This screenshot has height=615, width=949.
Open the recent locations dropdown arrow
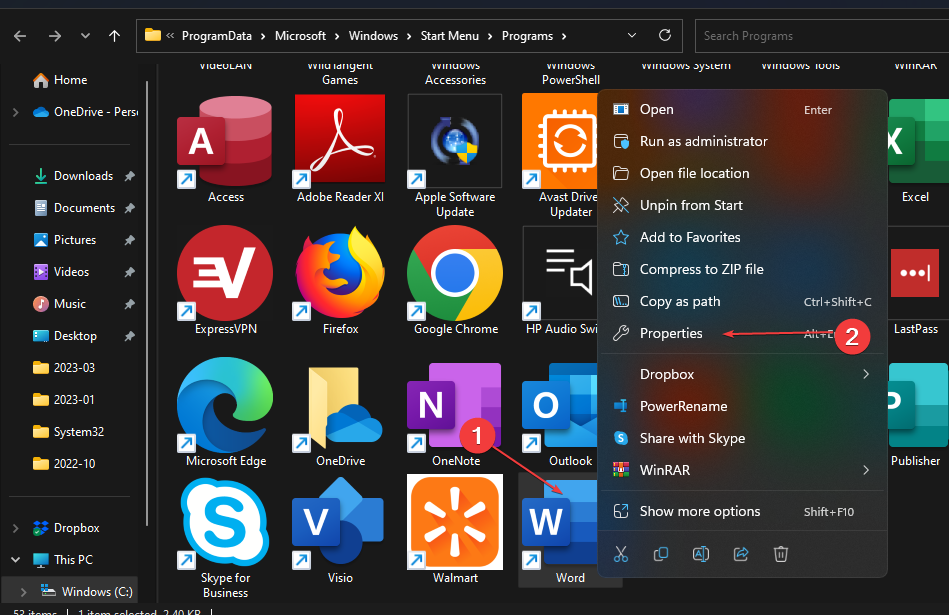(x=85, y=36)
